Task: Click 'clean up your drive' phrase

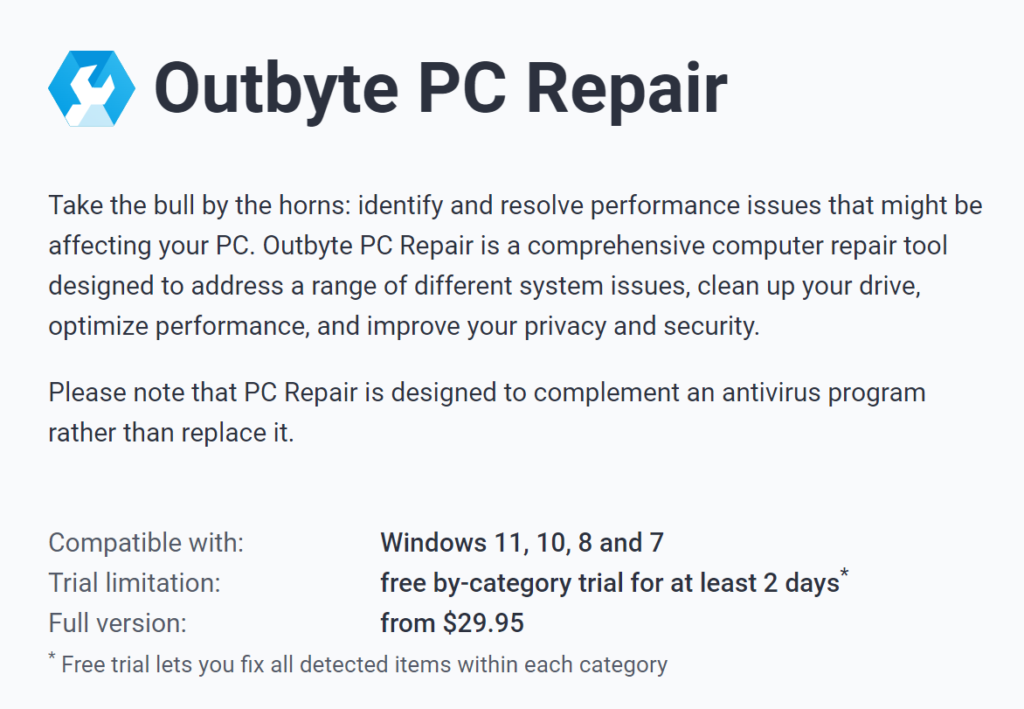Action: click(x=807, y=286)
